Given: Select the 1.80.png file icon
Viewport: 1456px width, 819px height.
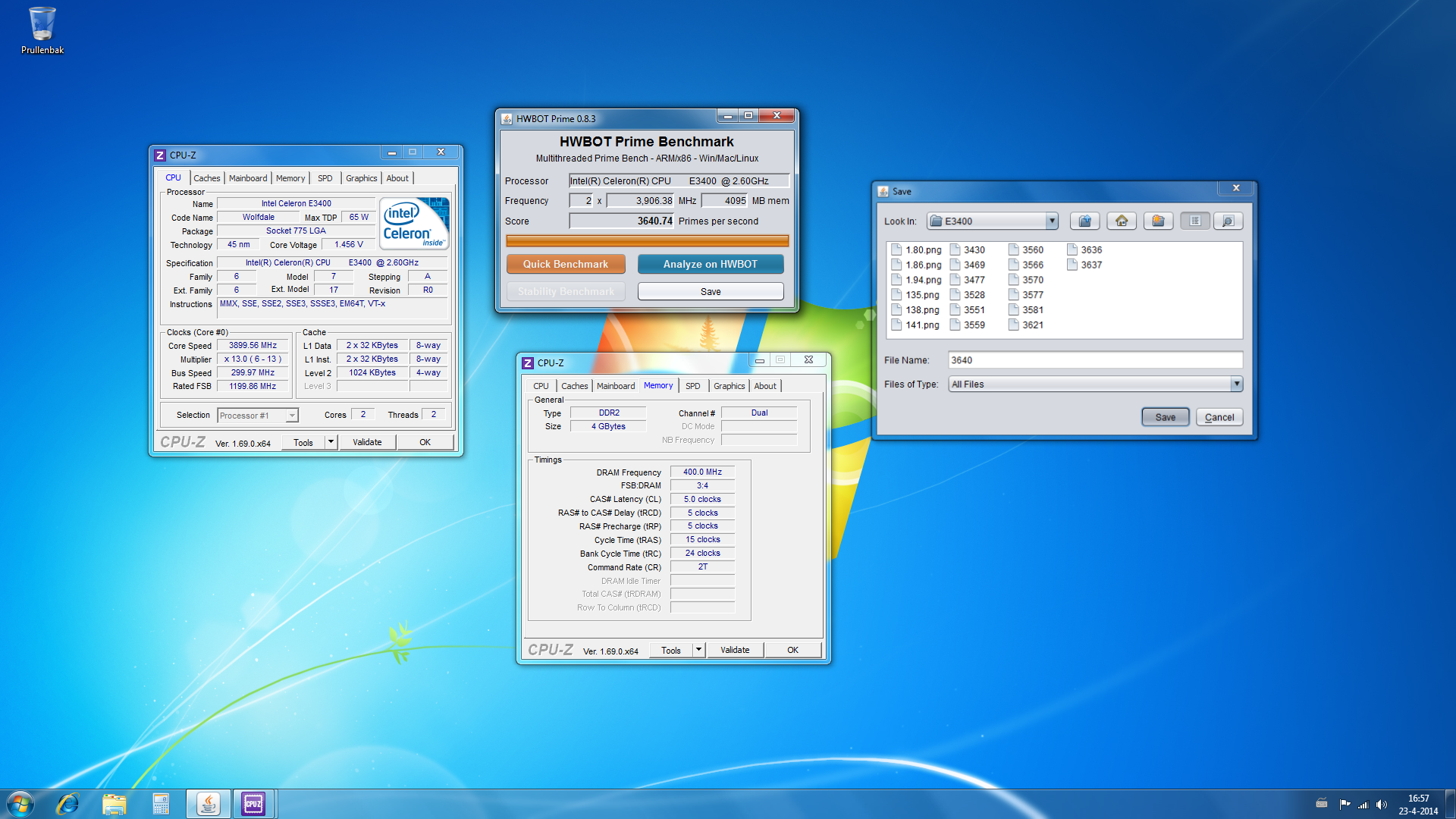Looking at the screenshot, I should (x=896, y=249).
